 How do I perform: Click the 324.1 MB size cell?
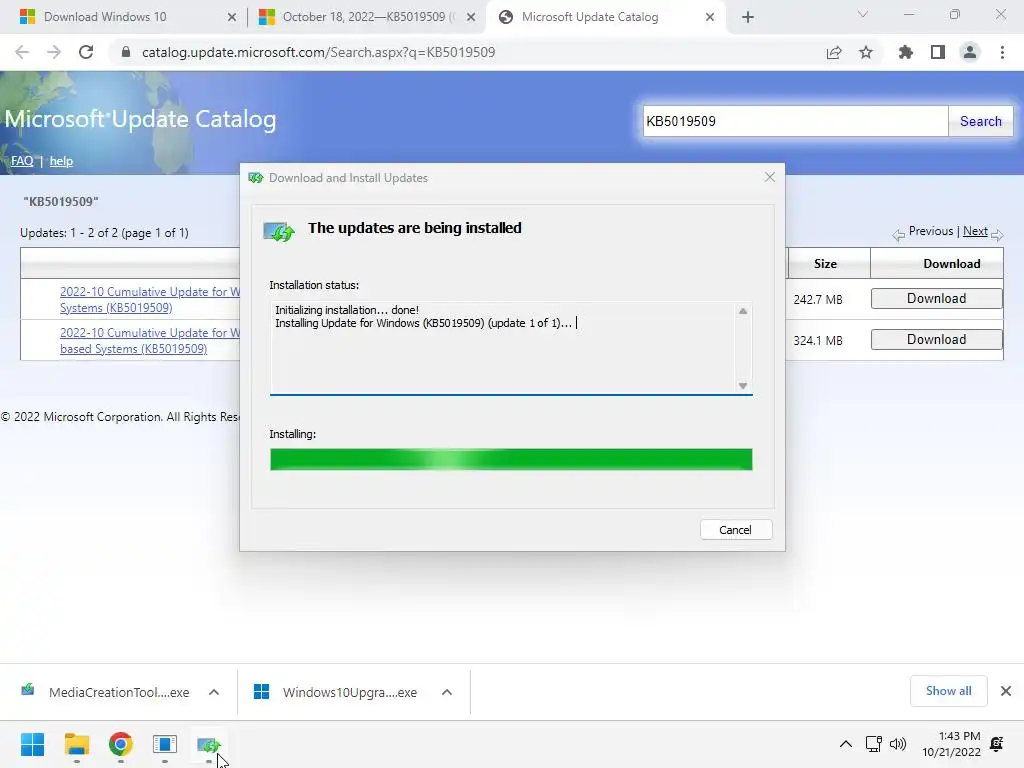click(818, 341)
